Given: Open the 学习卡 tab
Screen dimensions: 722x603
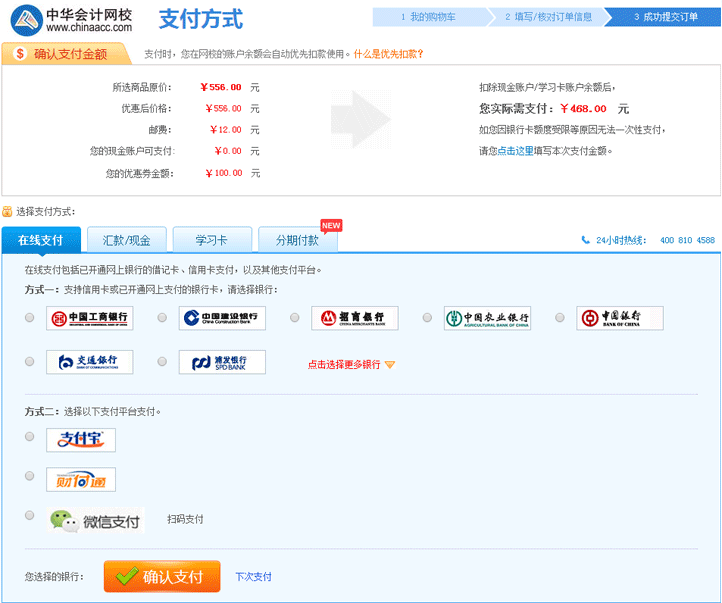Looking at the screenshot, I should click(211, 240).
